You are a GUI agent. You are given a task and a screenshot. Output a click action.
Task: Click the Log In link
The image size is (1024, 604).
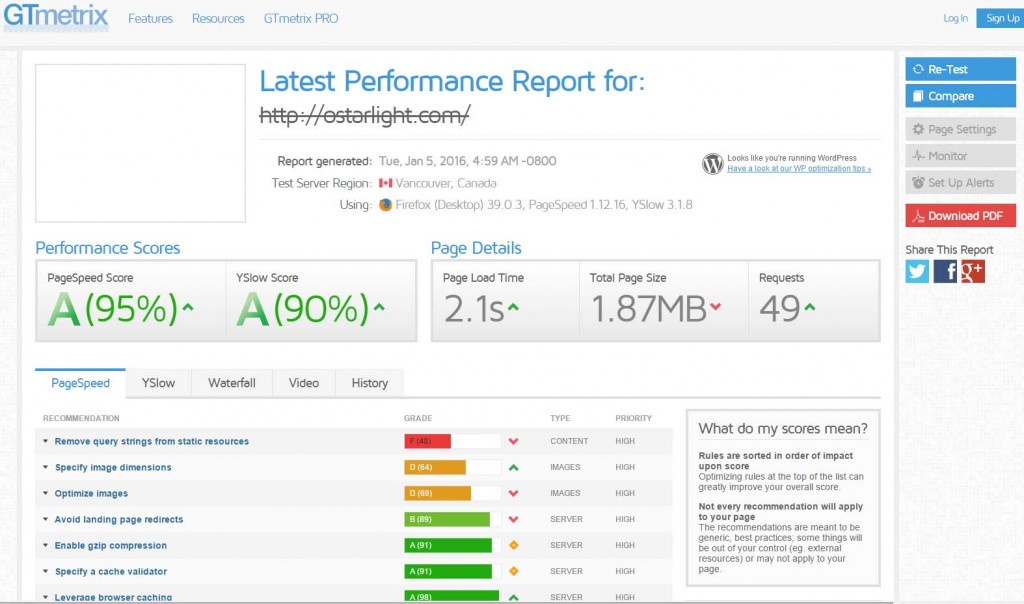coord(955,18)
